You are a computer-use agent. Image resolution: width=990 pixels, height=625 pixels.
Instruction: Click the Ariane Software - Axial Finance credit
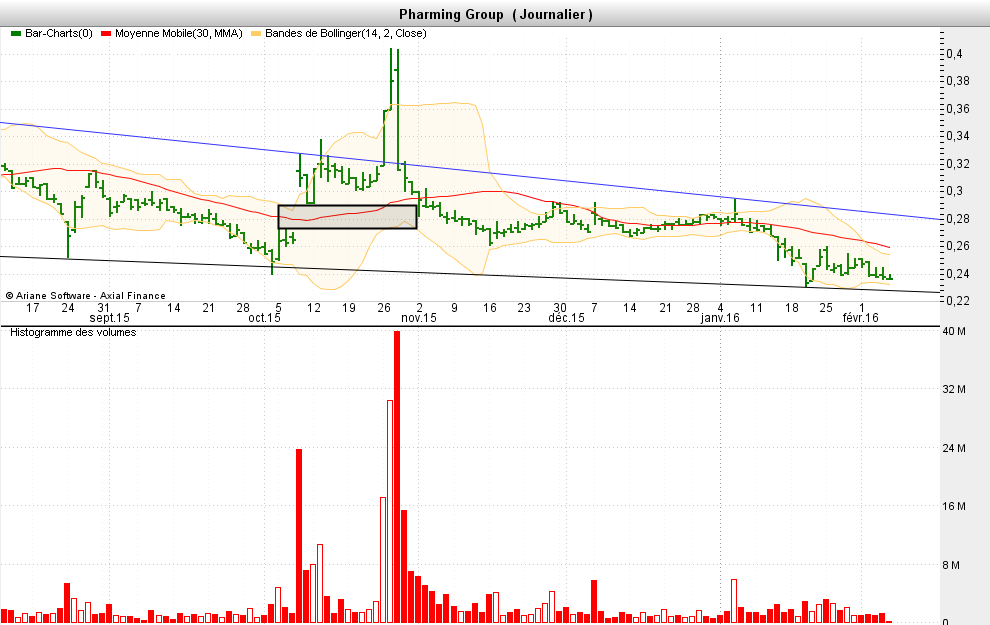coord(86,295)
